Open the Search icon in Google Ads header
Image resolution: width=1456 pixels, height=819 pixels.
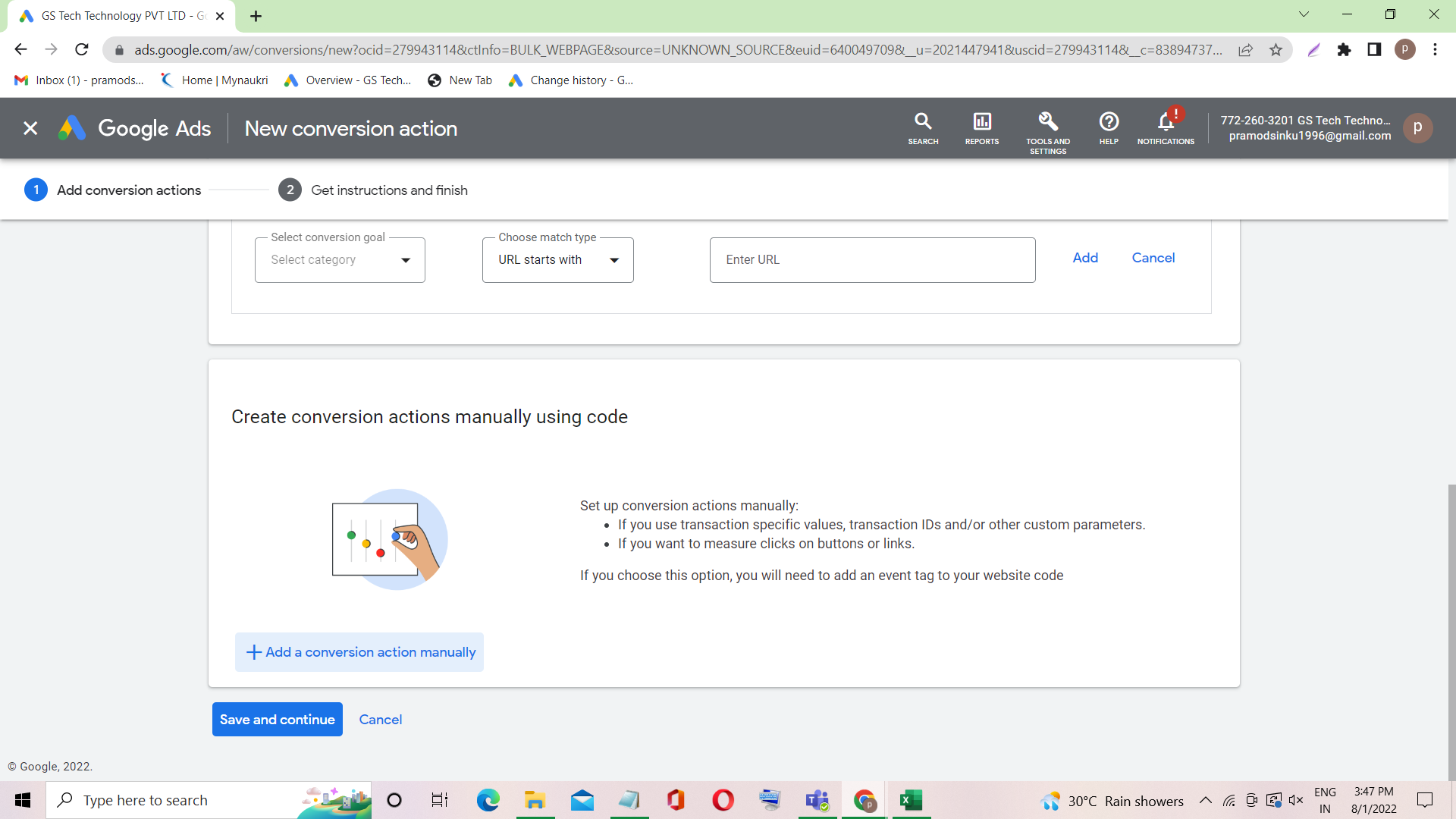923,127
